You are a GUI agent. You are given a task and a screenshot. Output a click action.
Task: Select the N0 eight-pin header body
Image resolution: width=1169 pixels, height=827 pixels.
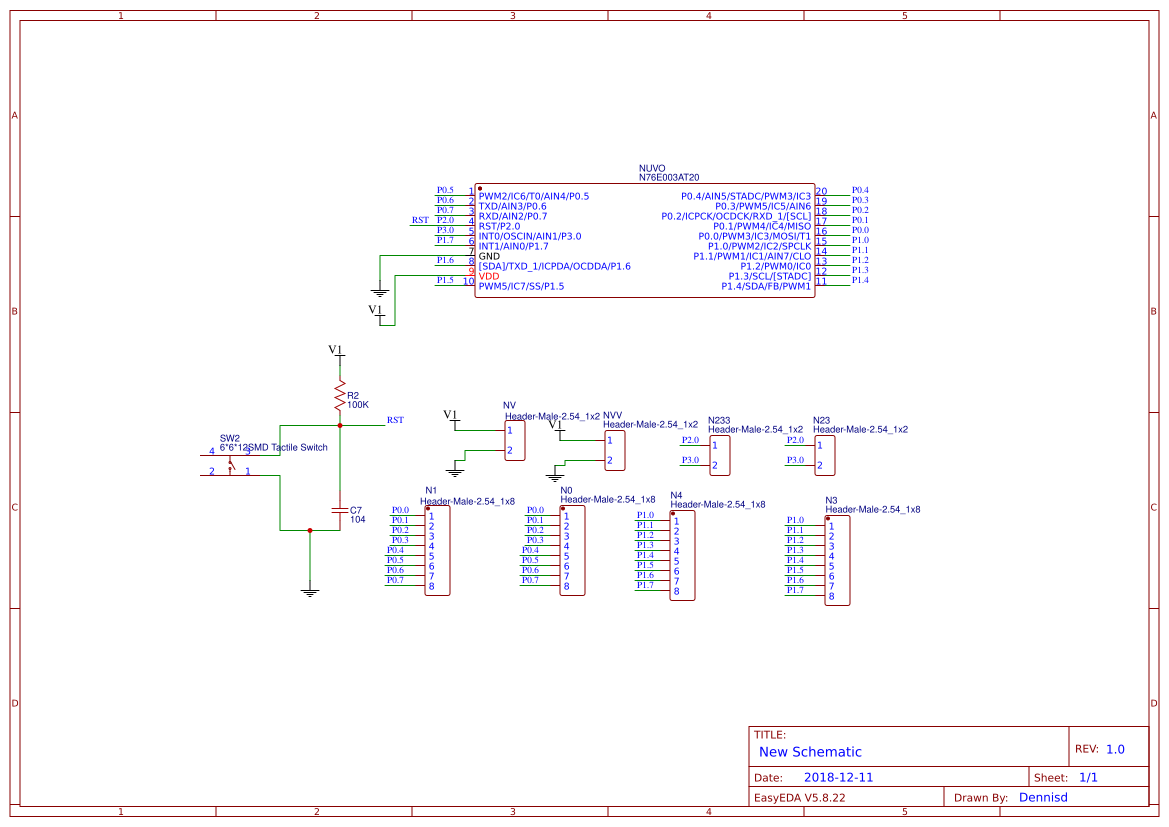point(573,551)
